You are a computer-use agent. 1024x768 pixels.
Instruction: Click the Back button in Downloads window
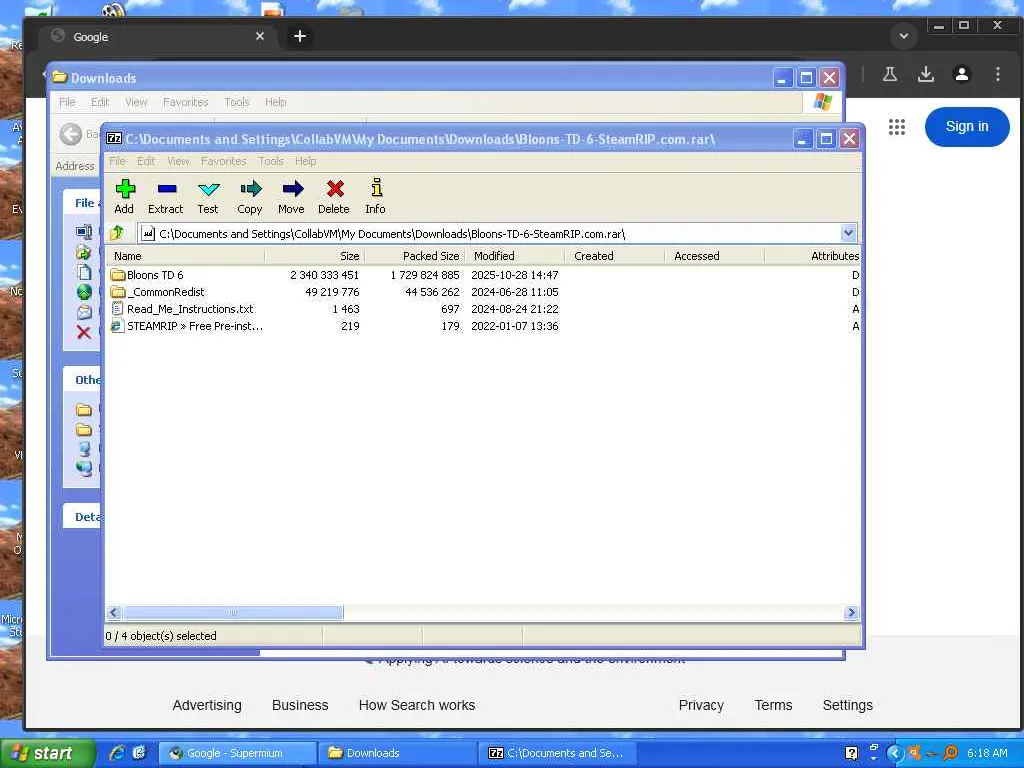(71, 135)
